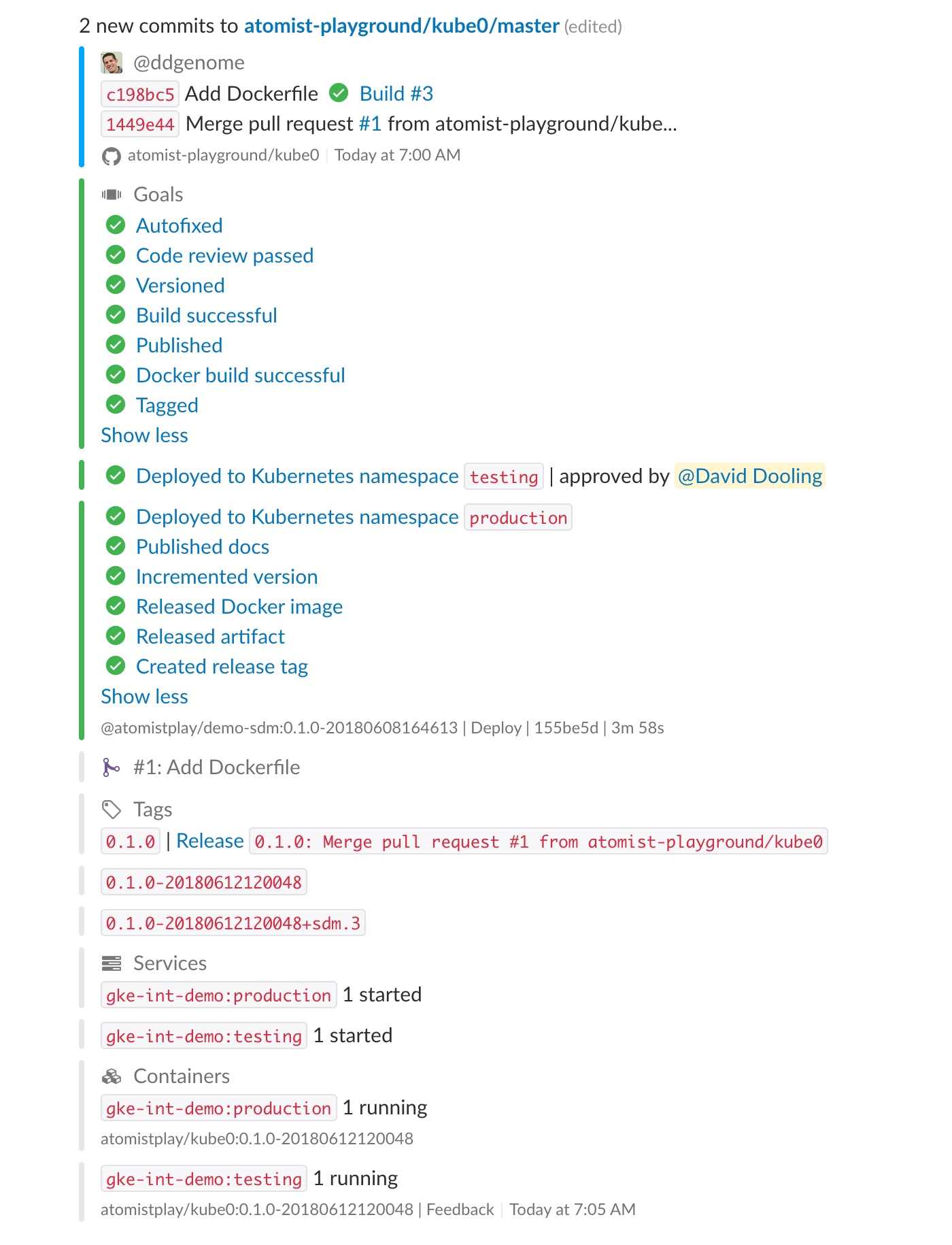
Task: Click the @David Dooling mention
Action: point(749,476)
